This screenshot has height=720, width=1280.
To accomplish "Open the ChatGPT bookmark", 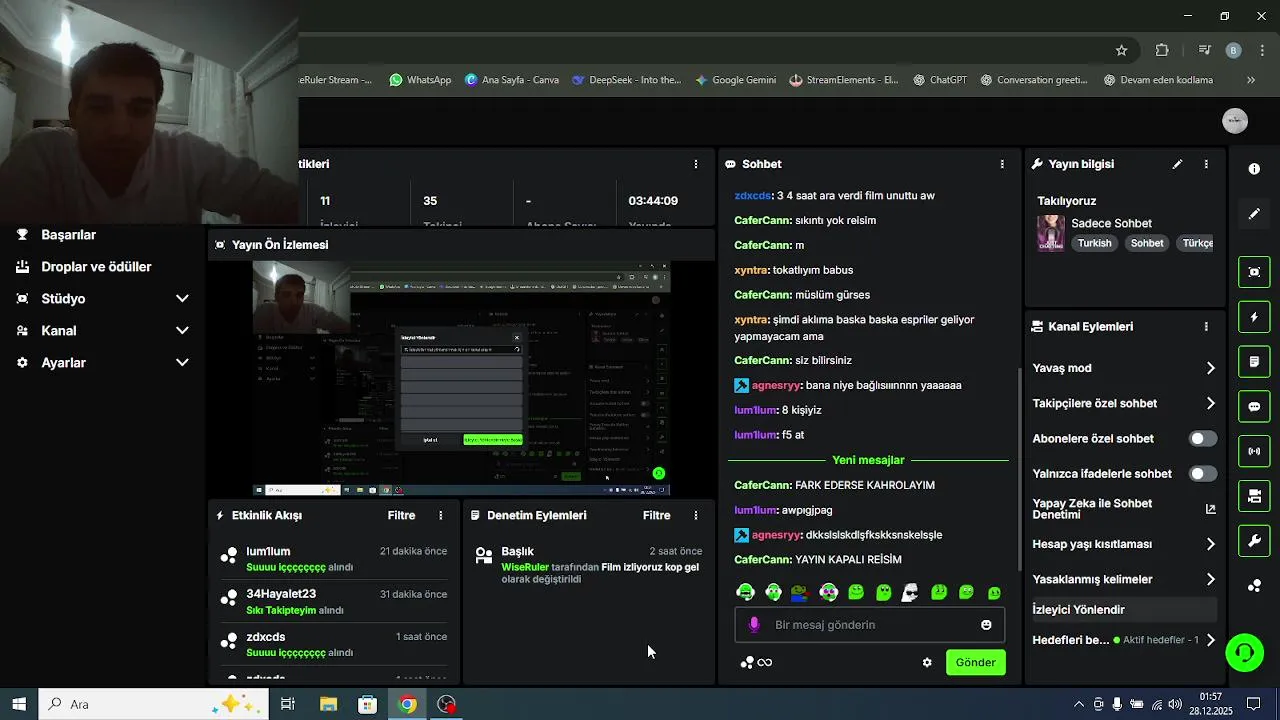I will click(x=939, y=80).
